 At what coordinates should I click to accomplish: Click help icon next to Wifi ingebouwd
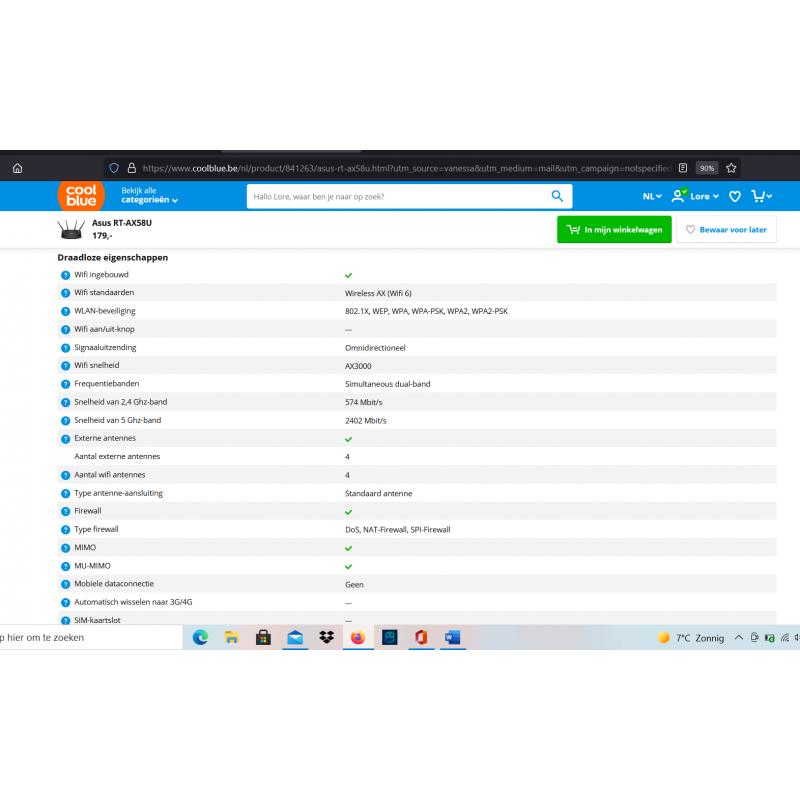(x=65, y=276)
